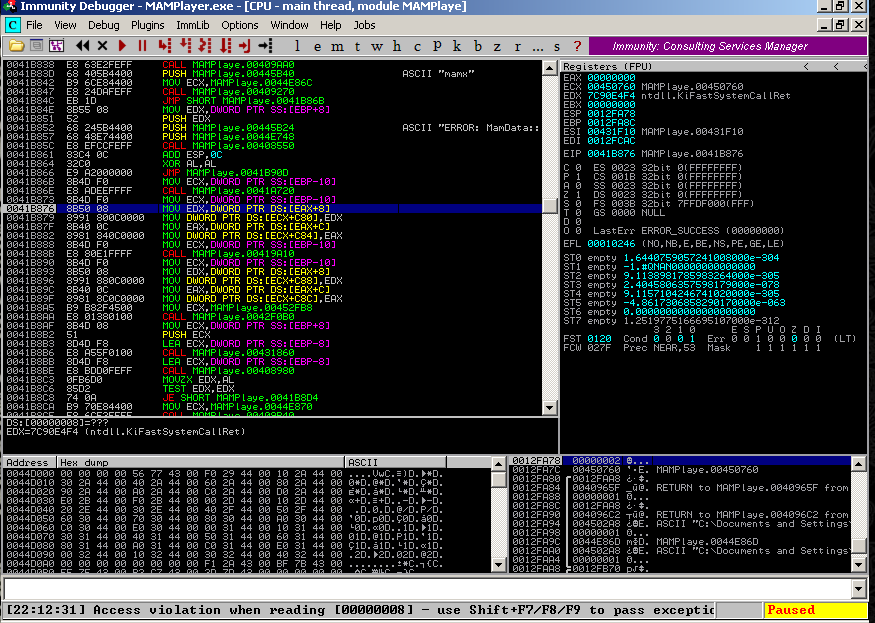Click the purple graph icon in the toolbar
Image resolution: width=875 pixels, height=623 pixels.
pos(56,46)
